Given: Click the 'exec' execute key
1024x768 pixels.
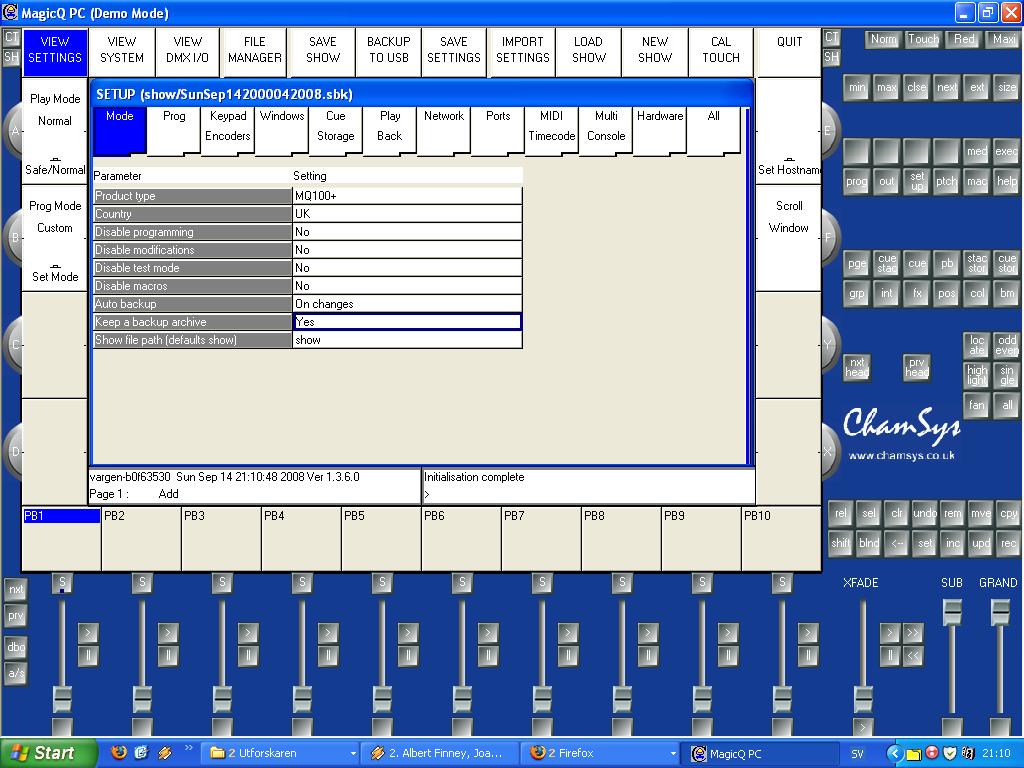Looking at the screenshot, I should (x=1006, y=152).
